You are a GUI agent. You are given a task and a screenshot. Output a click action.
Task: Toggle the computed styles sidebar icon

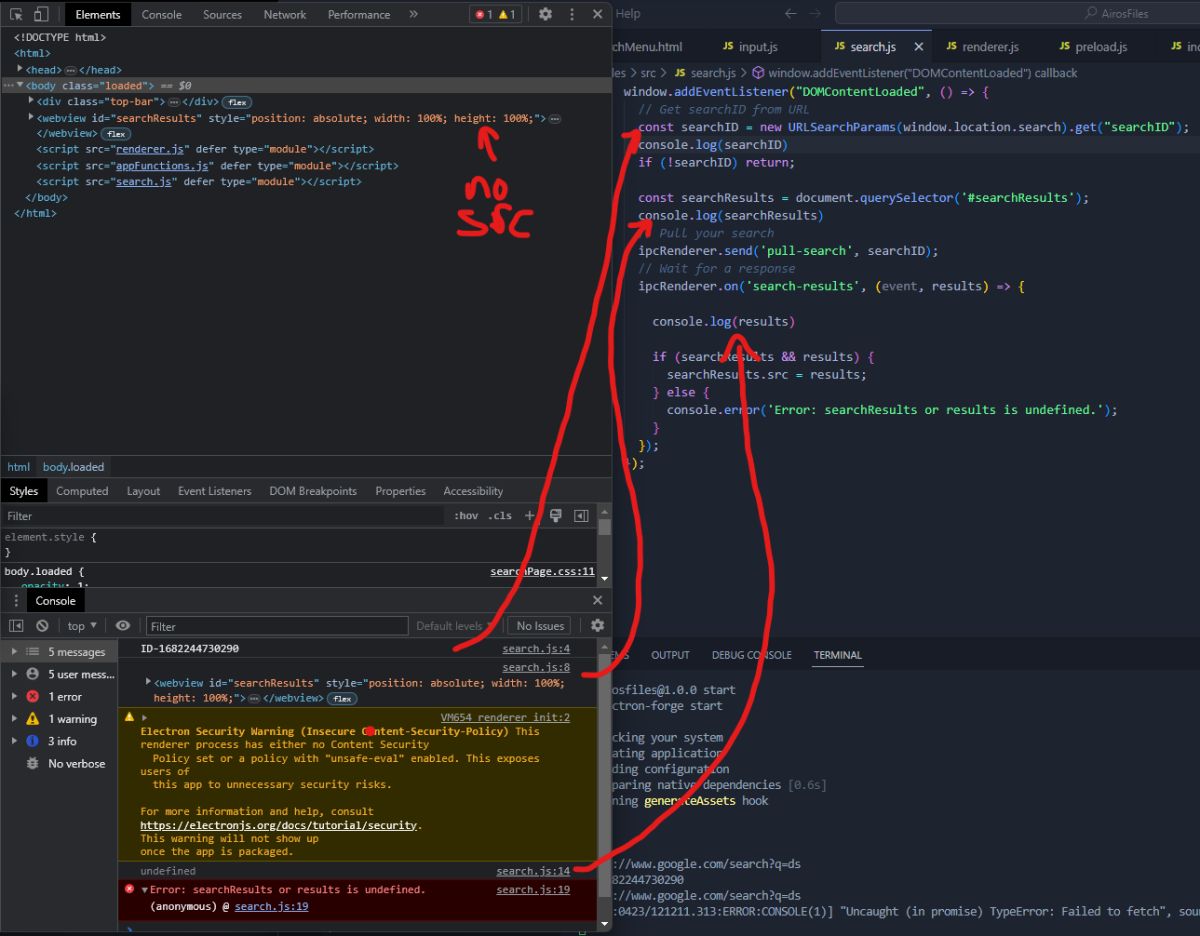click(581, 516)
